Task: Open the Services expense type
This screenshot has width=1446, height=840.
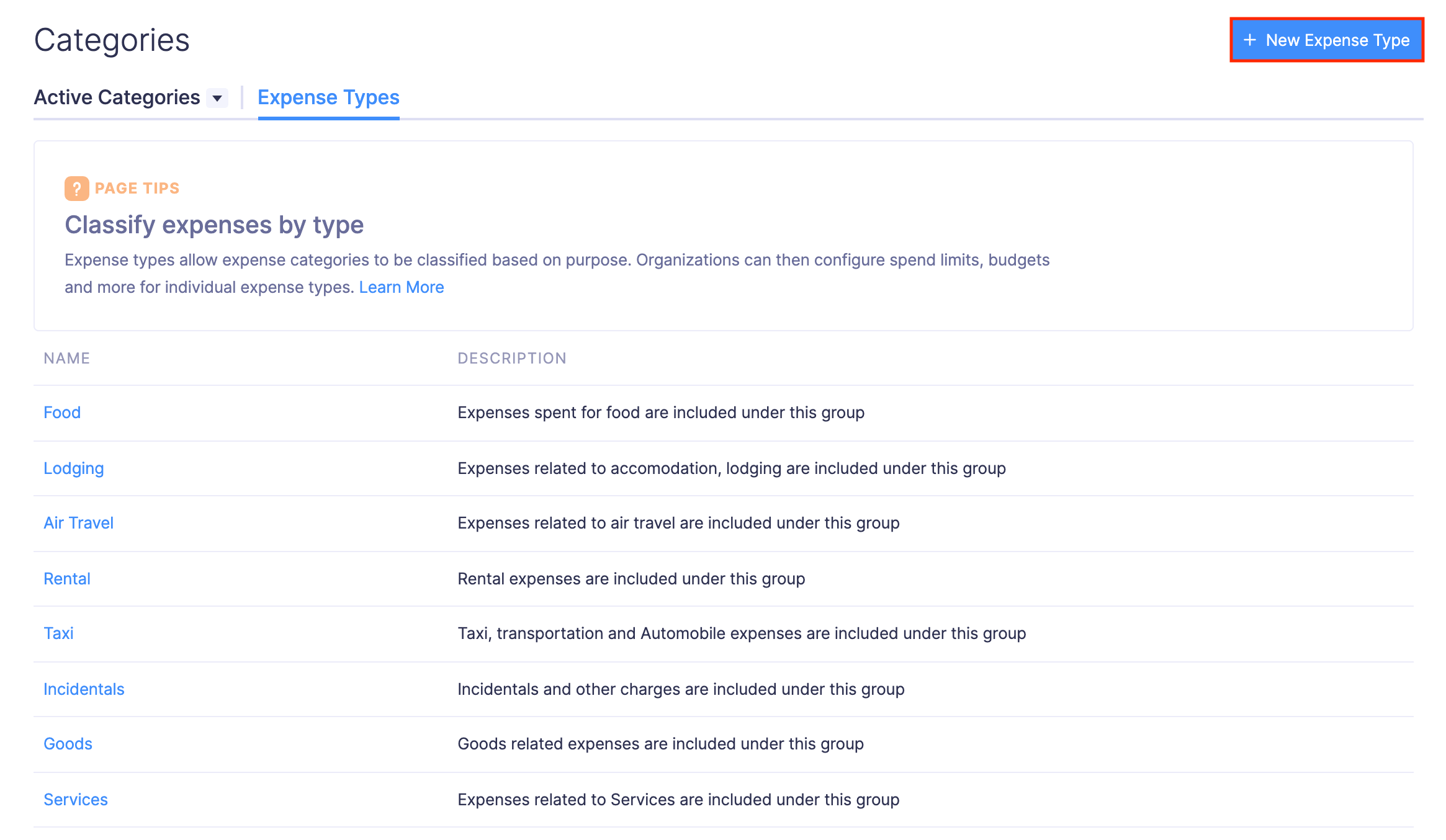Action: point(75,799)
